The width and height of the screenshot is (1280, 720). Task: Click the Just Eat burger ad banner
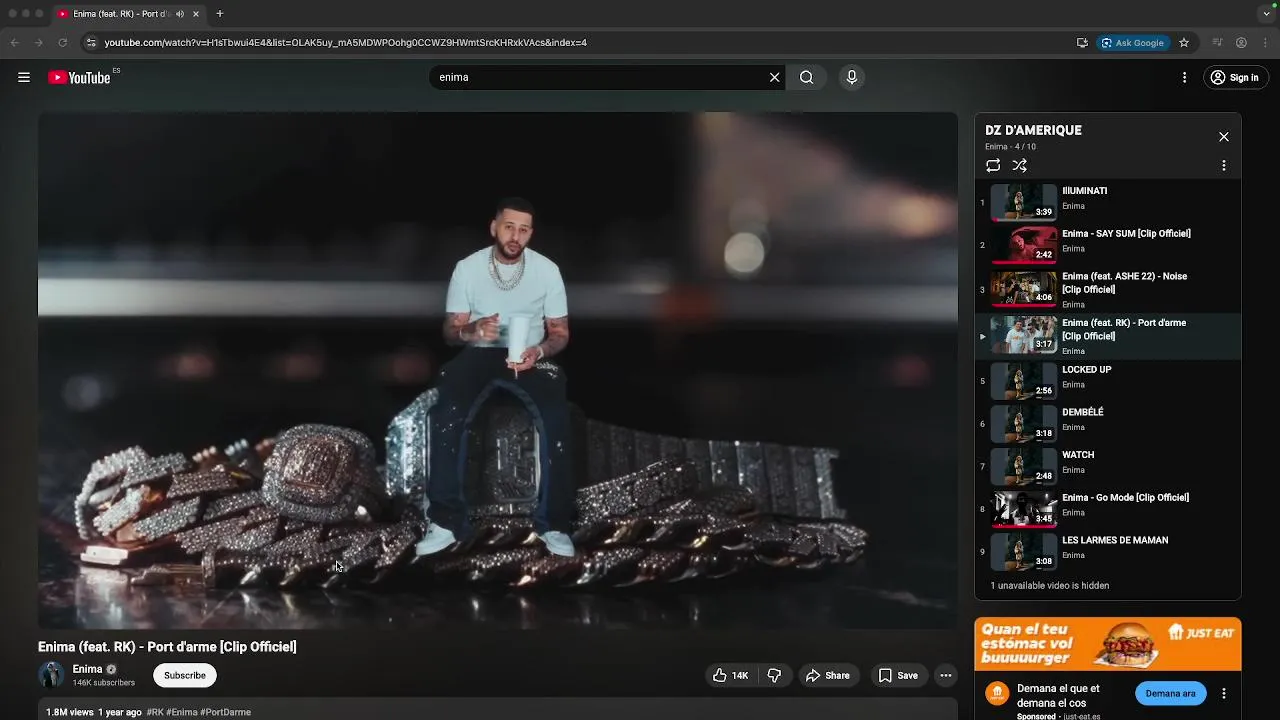[x=1108, y=644]
